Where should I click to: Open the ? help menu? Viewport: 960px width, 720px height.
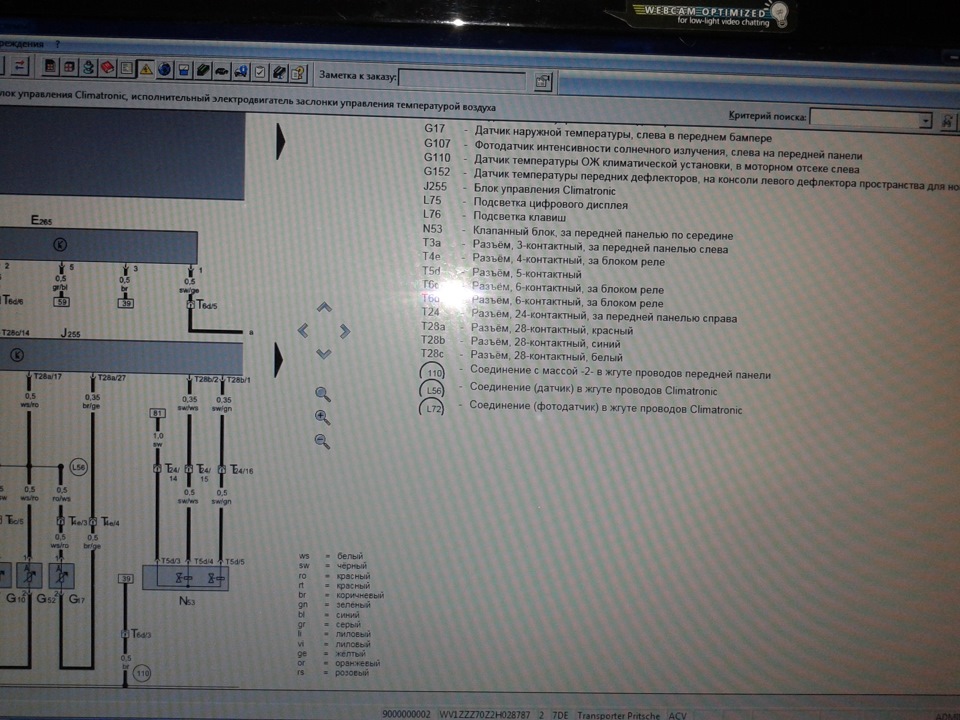[x=58, y=44]
